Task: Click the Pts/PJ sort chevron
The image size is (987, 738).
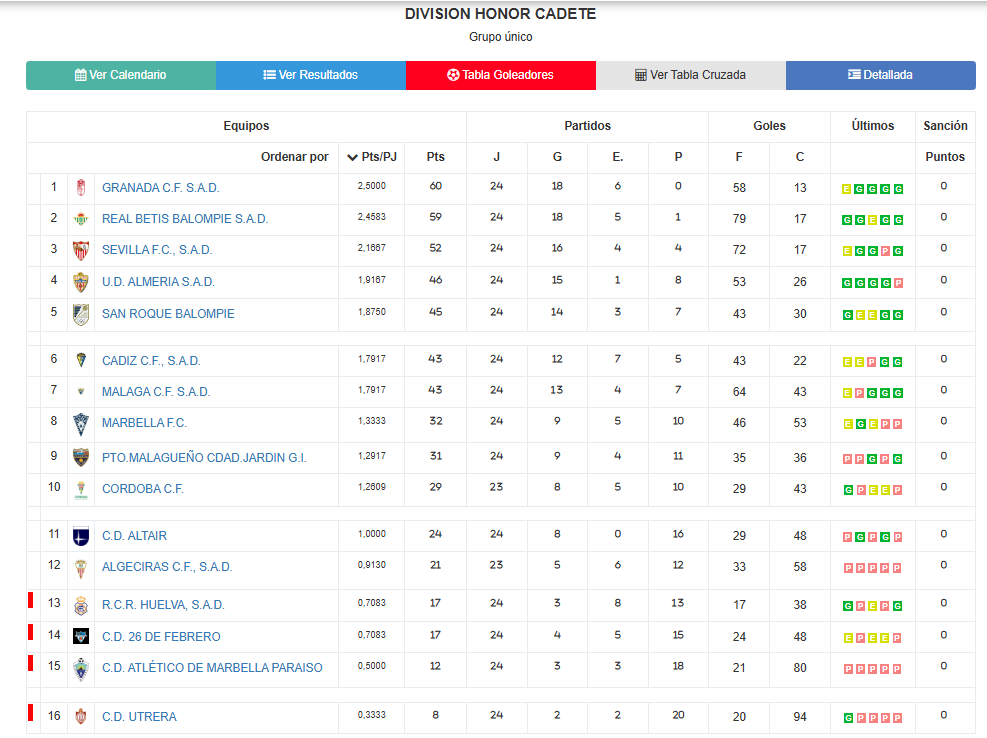Action: point(352,157)
